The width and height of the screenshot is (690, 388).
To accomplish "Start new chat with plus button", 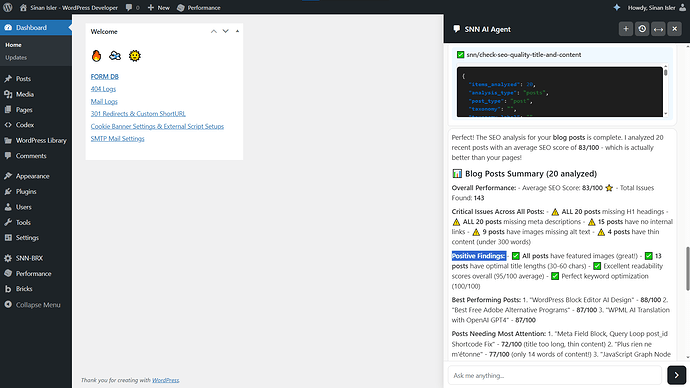I will [x=625, y=29].
